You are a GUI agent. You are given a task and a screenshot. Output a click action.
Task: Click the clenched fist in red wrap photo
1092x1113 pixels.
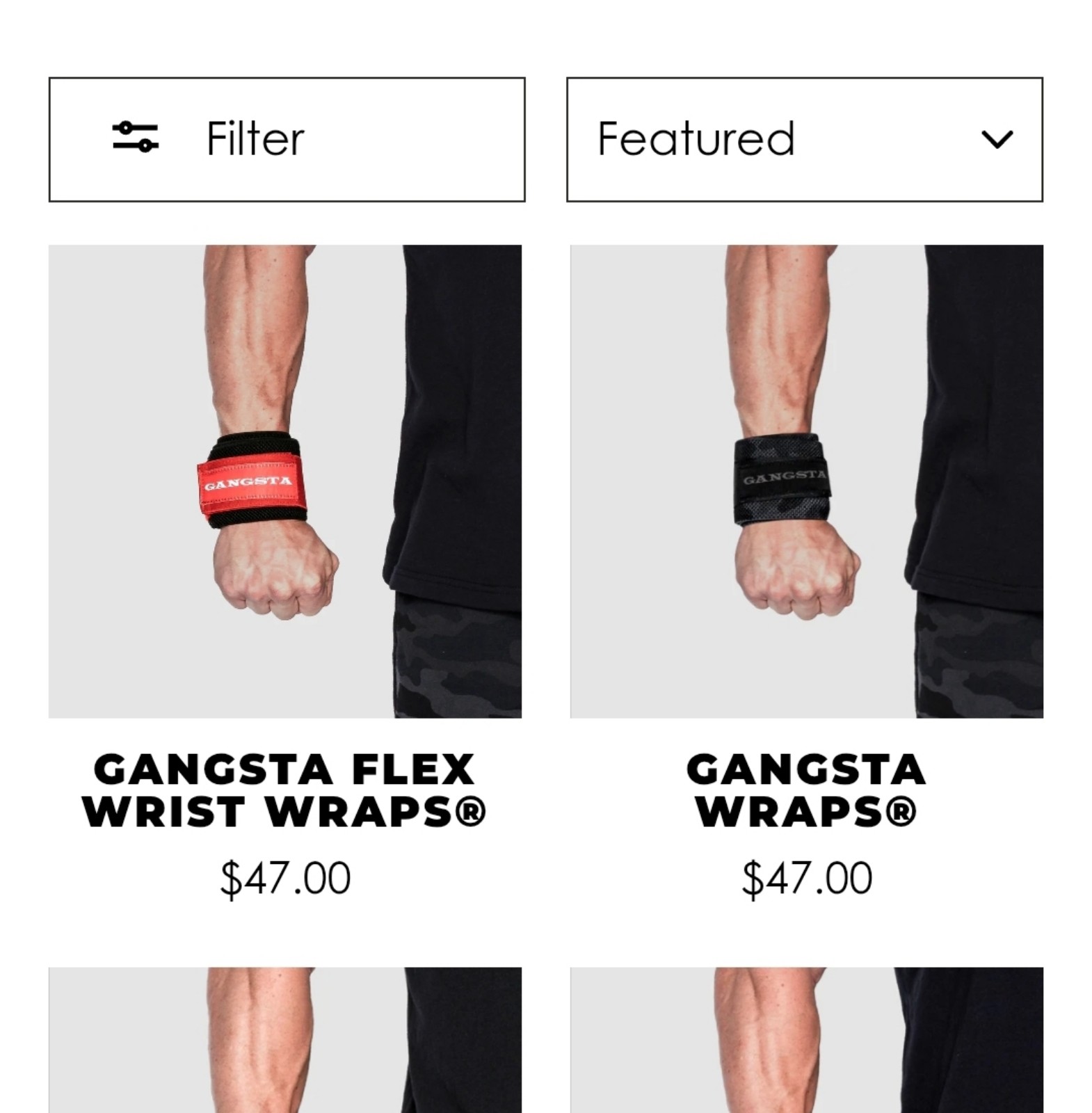(x=277, y=569)
